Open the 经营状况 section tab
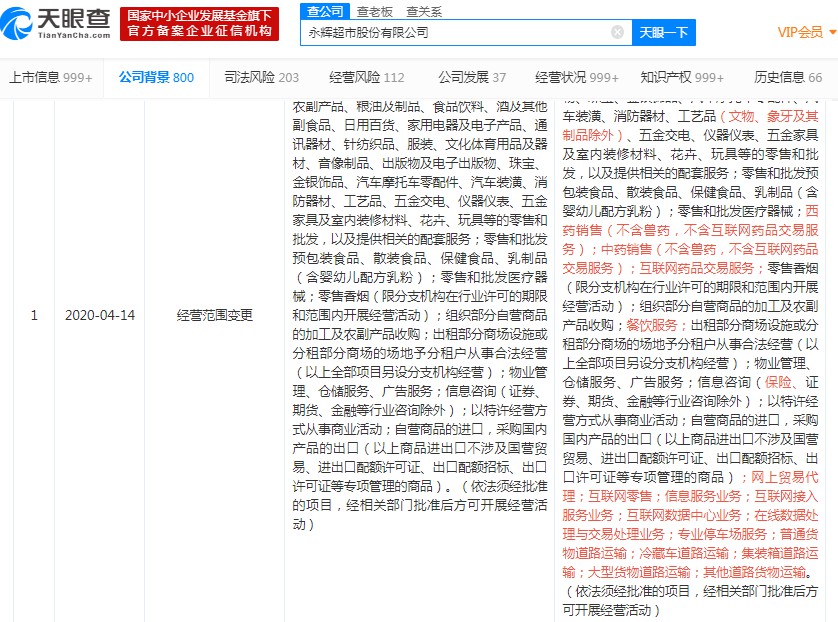The height and width of the screenshot is (622, 838). 577,77
